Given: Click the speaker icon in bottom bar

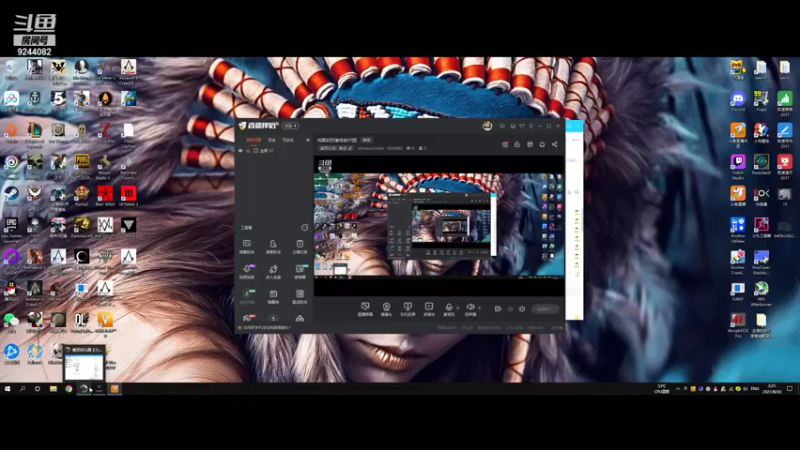Looking at the screenshot, I should (x=470, y=308).
